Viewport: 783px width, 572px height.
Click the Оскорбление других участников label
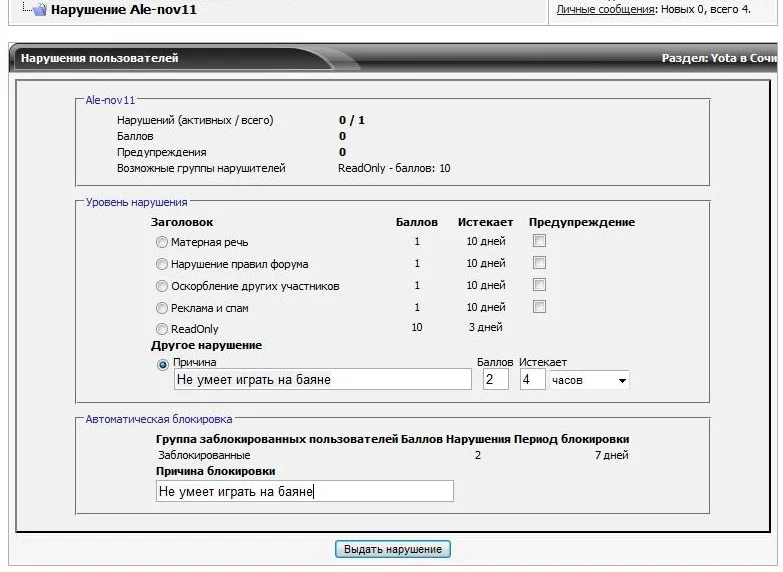pos(255,286)
